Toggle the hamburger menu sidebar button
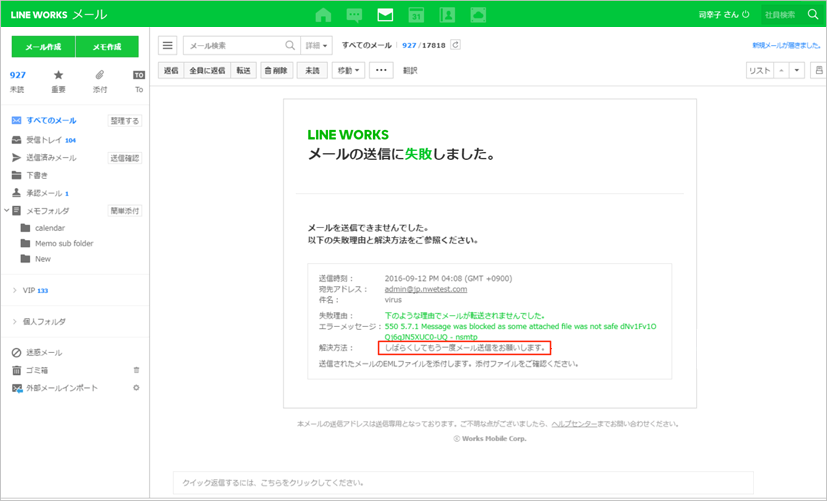 tap(168, 45)
